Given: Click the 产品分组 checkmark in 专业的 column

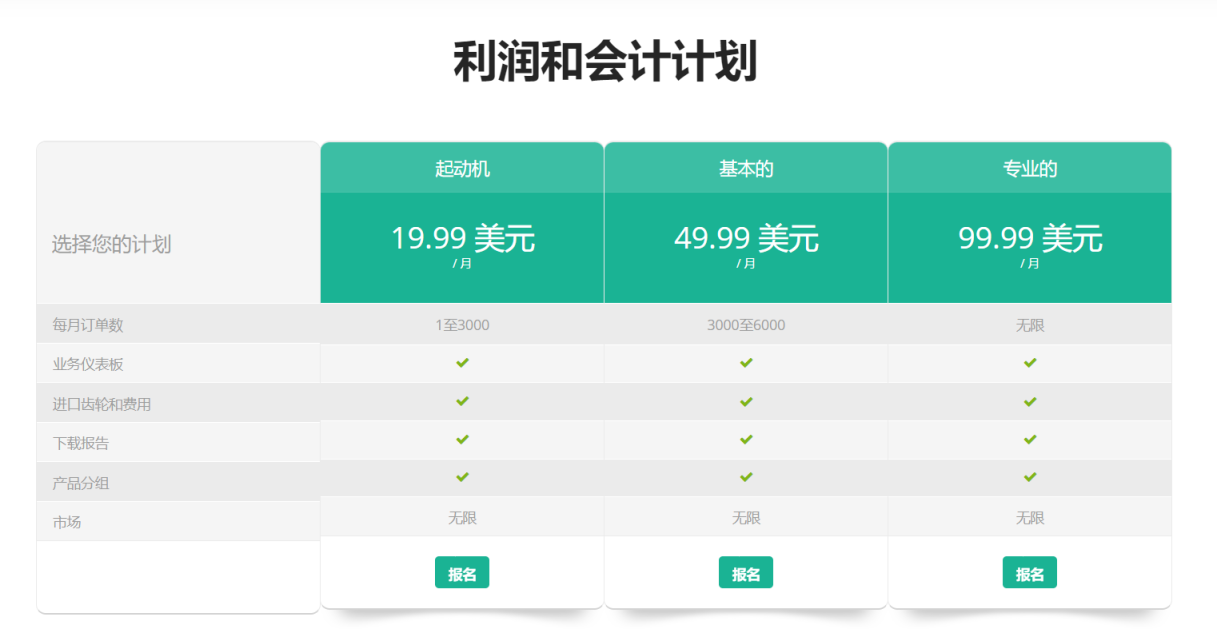Looking at the screenshot, I should [1030, 478].
